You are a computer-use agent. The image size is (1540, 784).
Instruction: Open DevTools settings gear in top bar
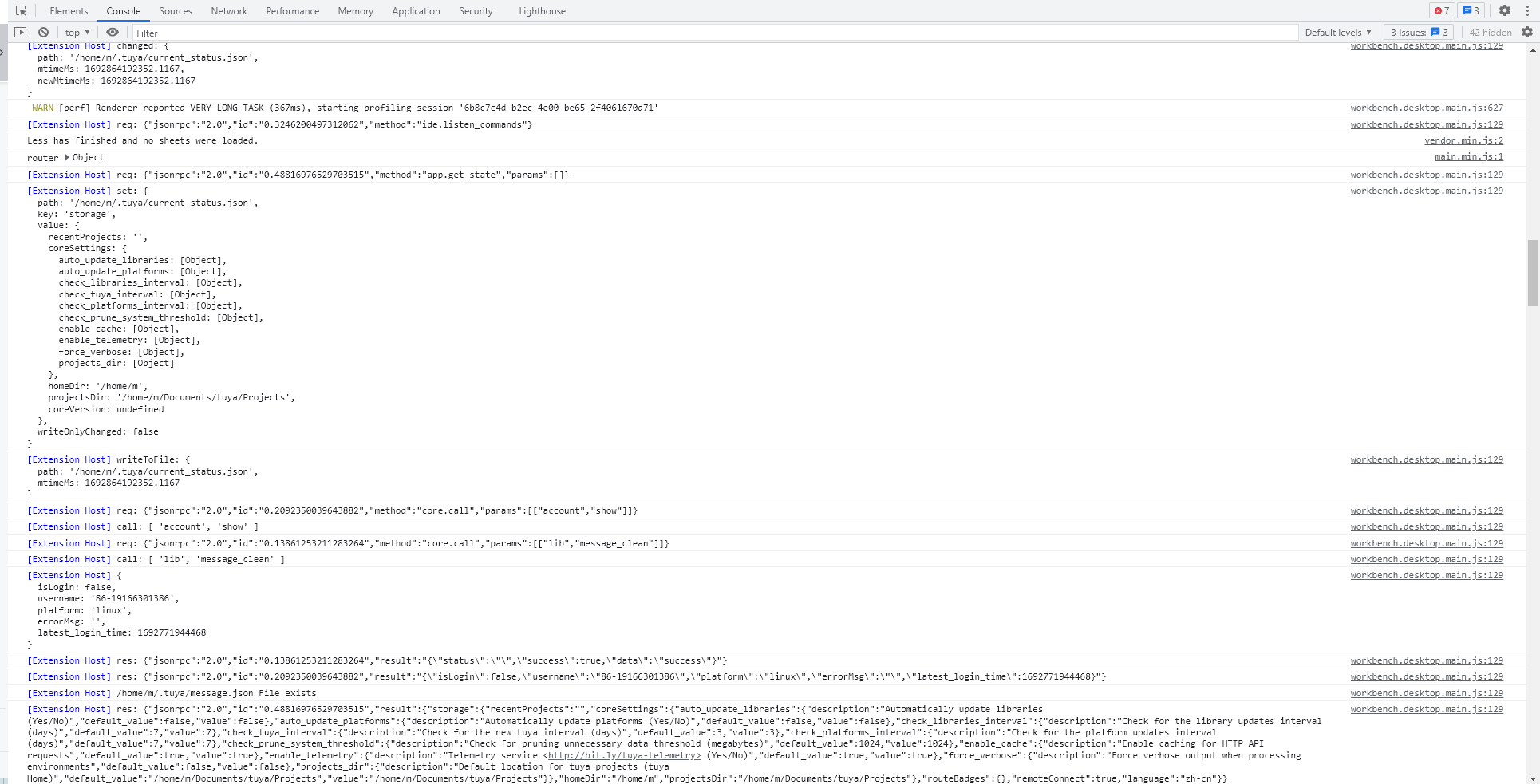[1504, 11]
